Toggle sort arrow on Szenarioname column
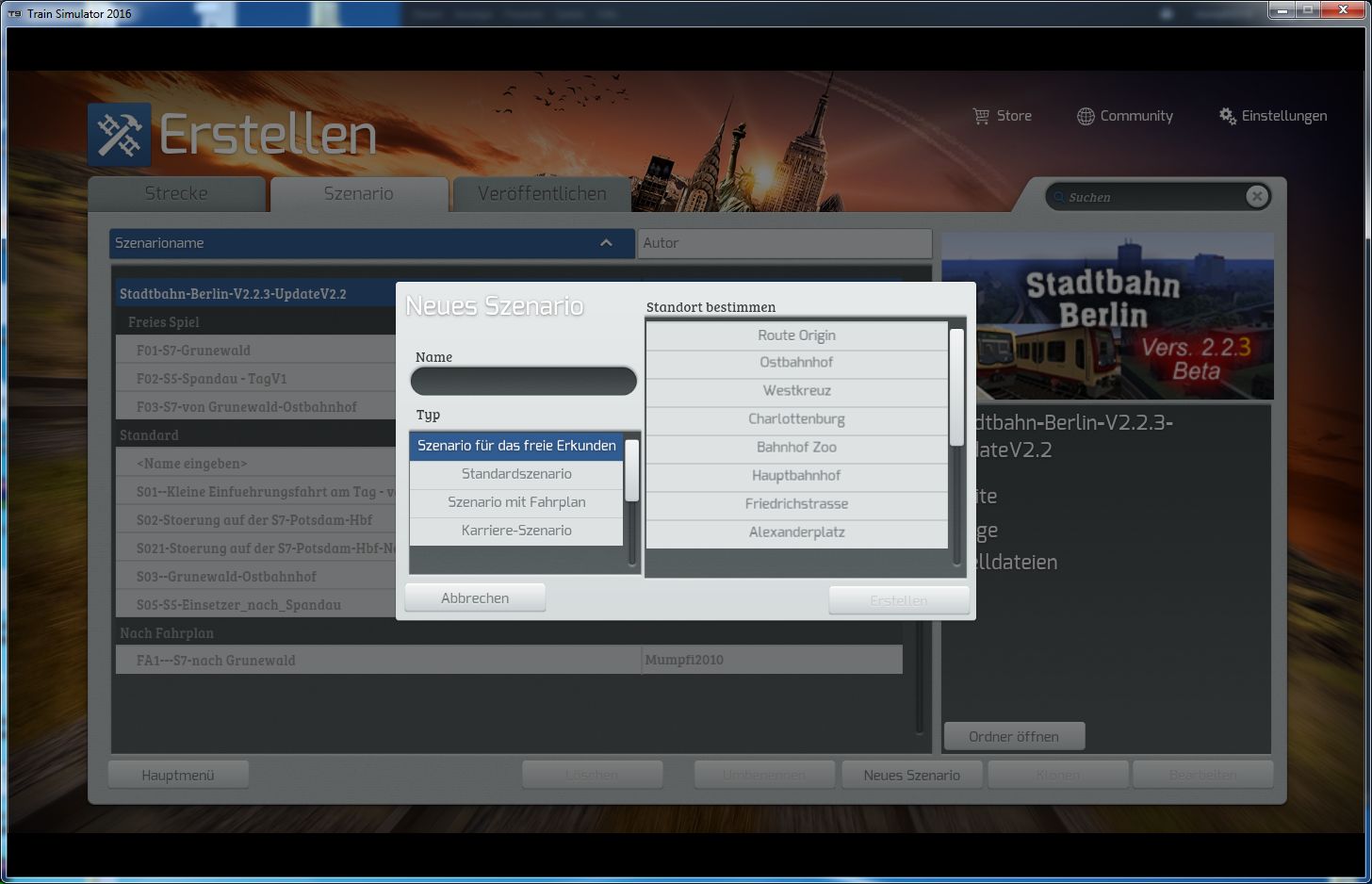Image resolution: width=1372 pixels, height=884 pixels. pyautogui.click(x=606, y=243)
